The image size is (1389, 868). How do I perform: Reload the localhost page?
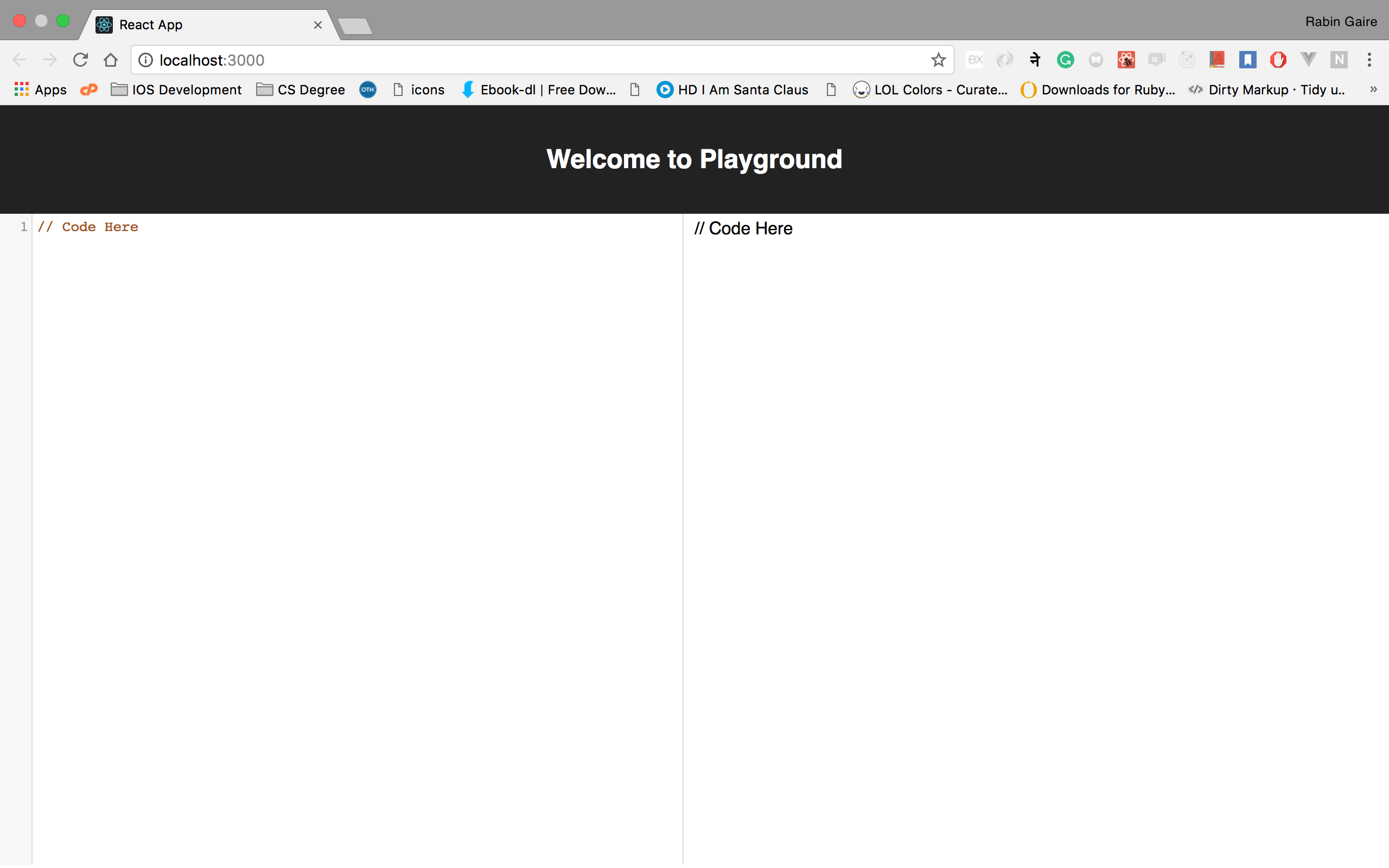point(80,60)
